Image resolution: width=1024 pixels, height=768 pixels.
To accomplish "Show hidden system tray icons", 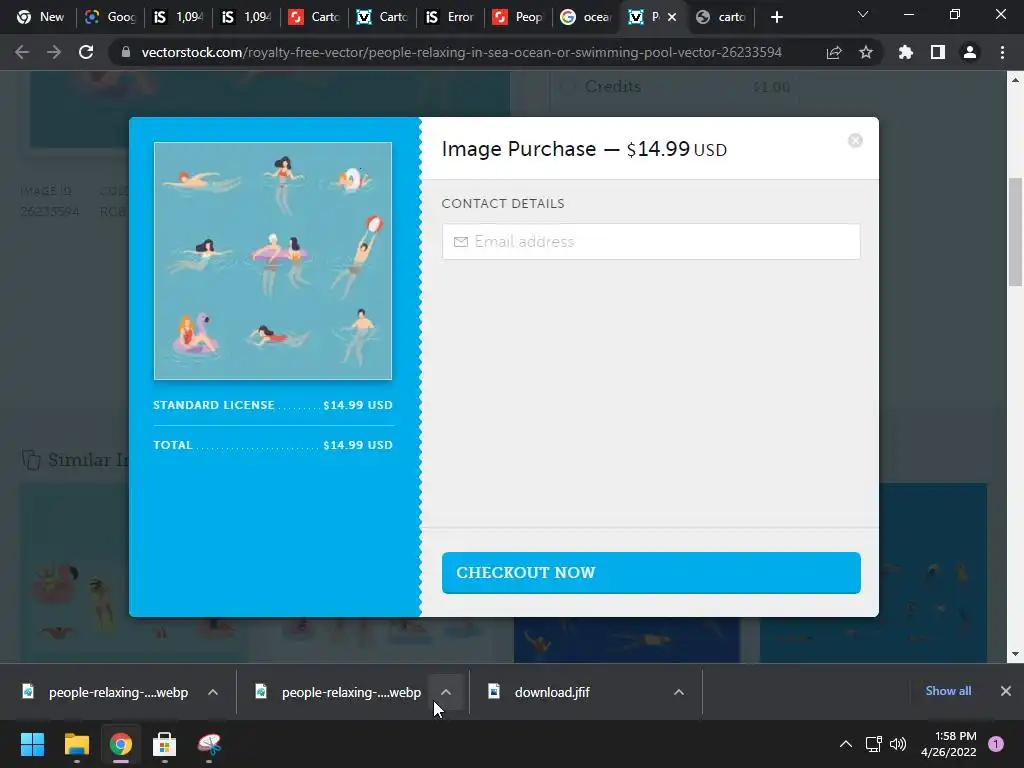I will [846, 744].
